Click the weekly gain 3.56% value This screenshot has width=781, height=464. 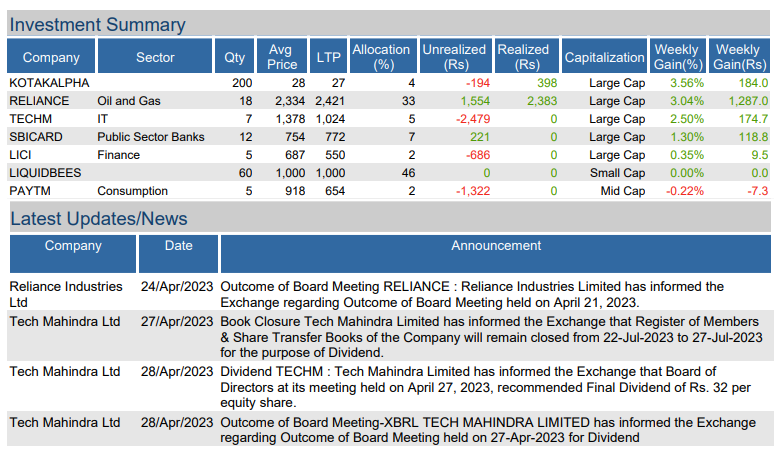pos(687,83)
